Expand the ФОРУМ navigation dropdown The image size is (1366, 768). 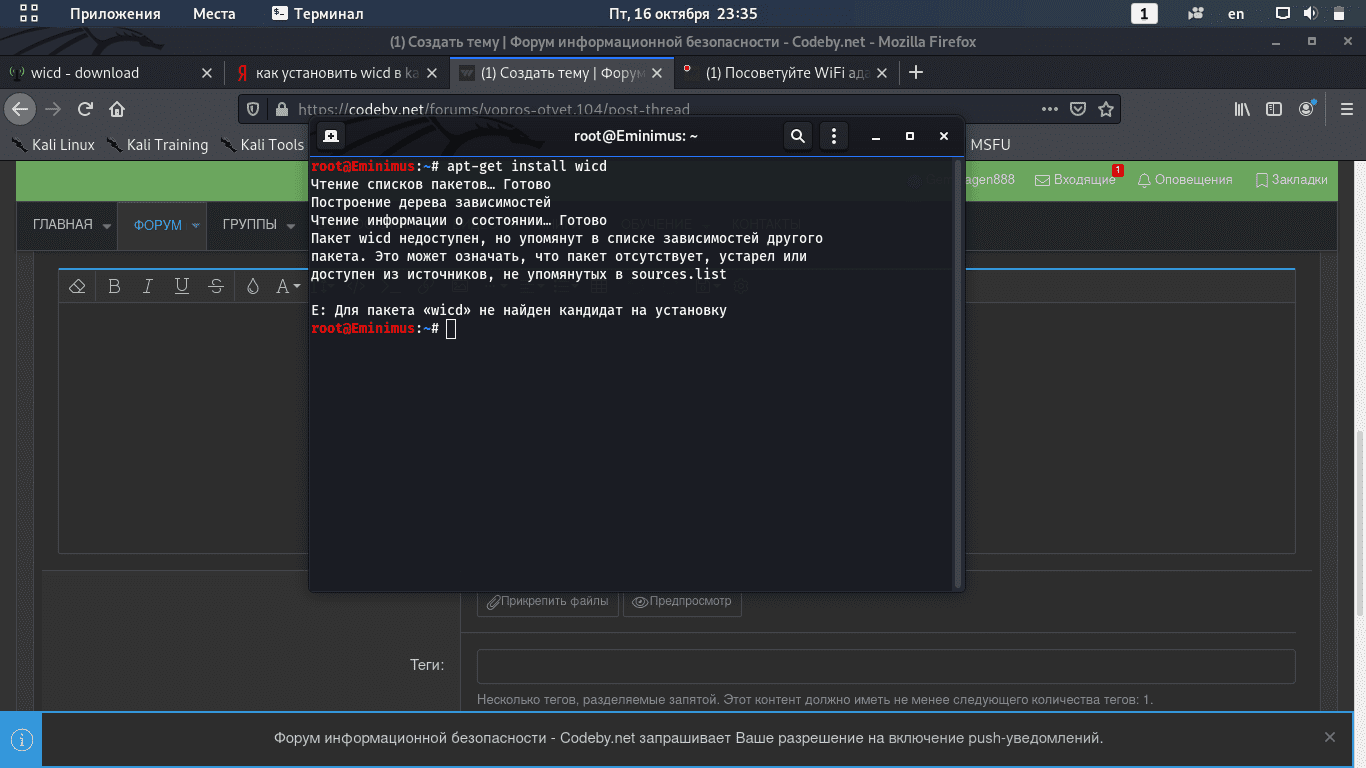coord(196,225)
